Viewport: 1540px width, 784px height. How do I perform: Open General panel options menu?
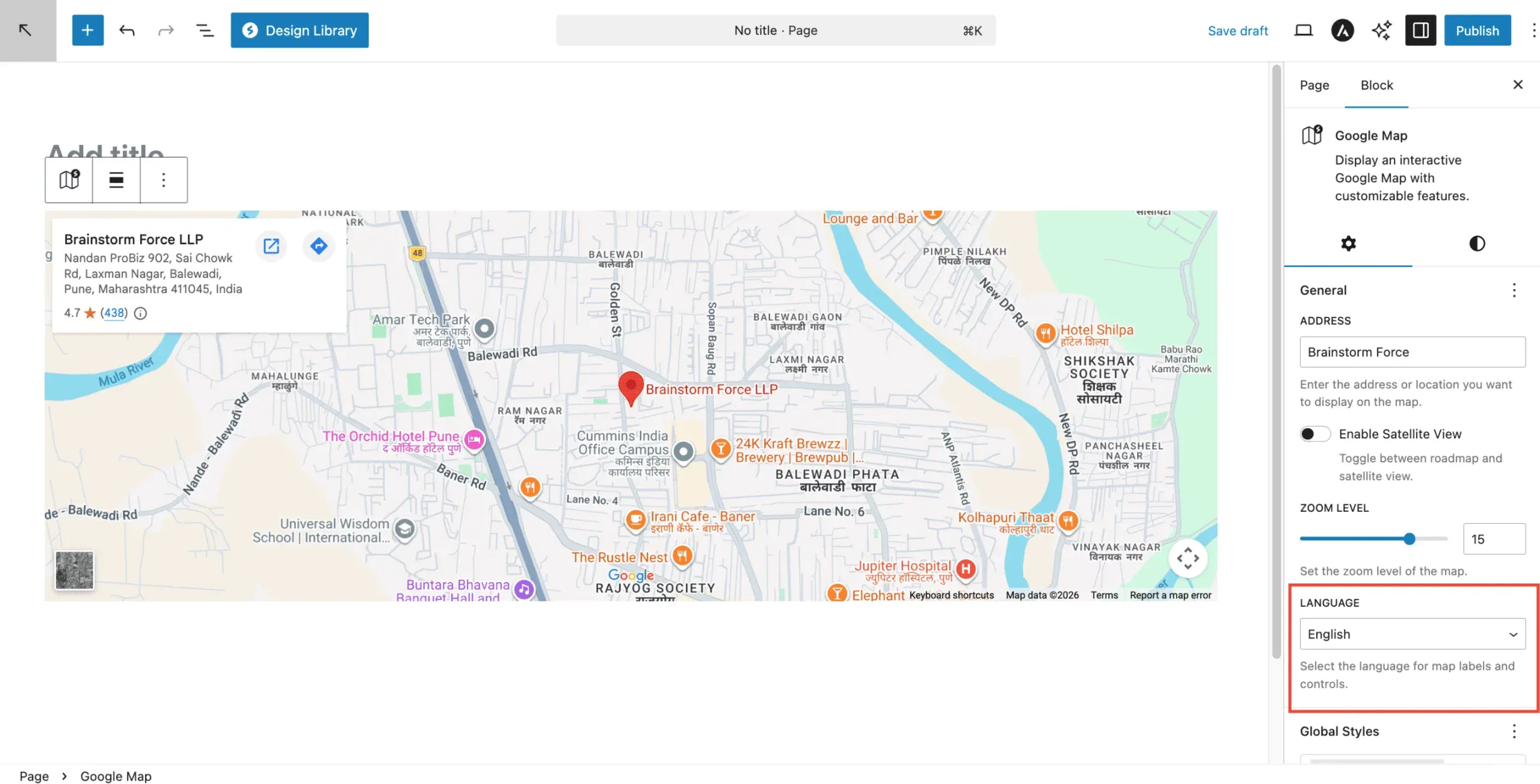click(x=1514, y=290)
